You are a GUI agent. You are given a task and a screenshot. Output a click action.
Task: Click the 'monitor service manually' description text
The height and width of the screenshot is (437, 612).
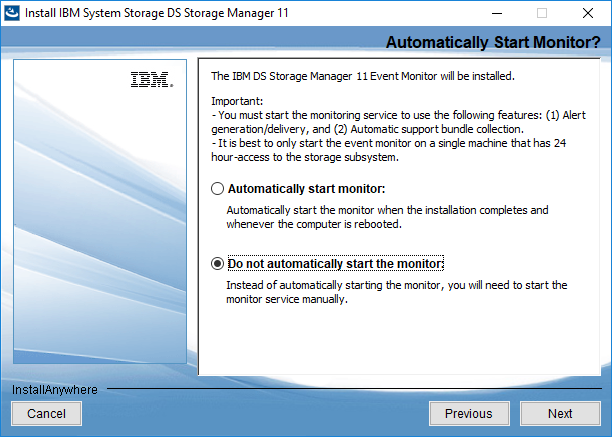[x=287, y=299]
